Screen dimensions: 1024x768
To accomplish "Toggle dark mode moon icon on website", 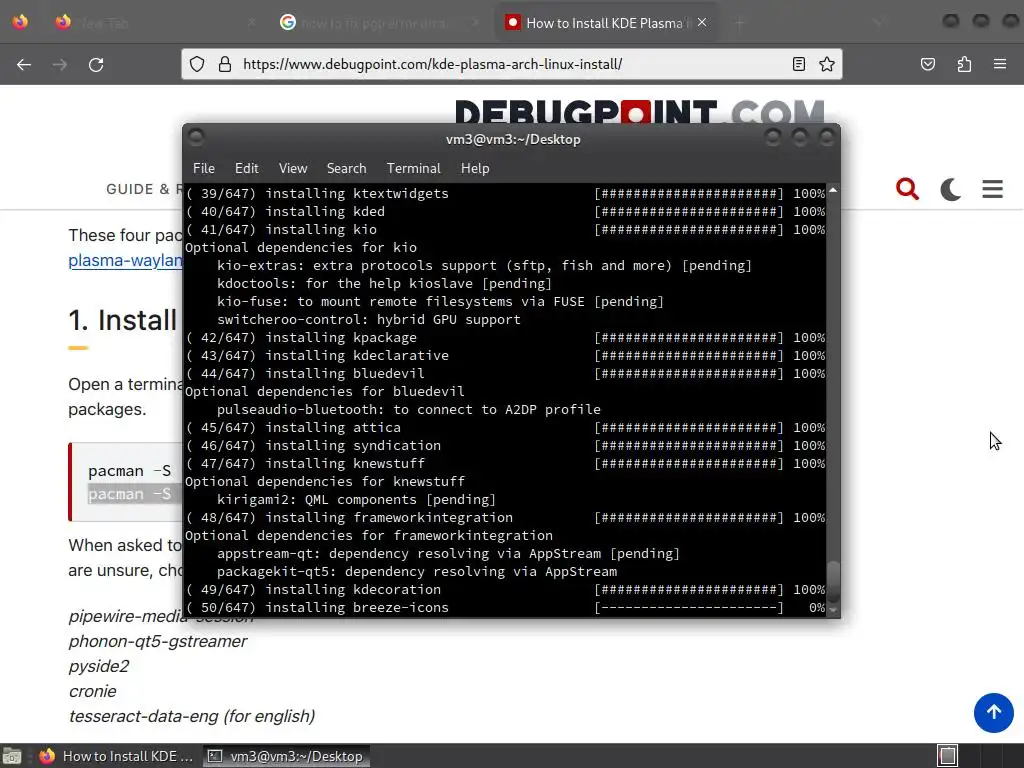I will point(950,189).
